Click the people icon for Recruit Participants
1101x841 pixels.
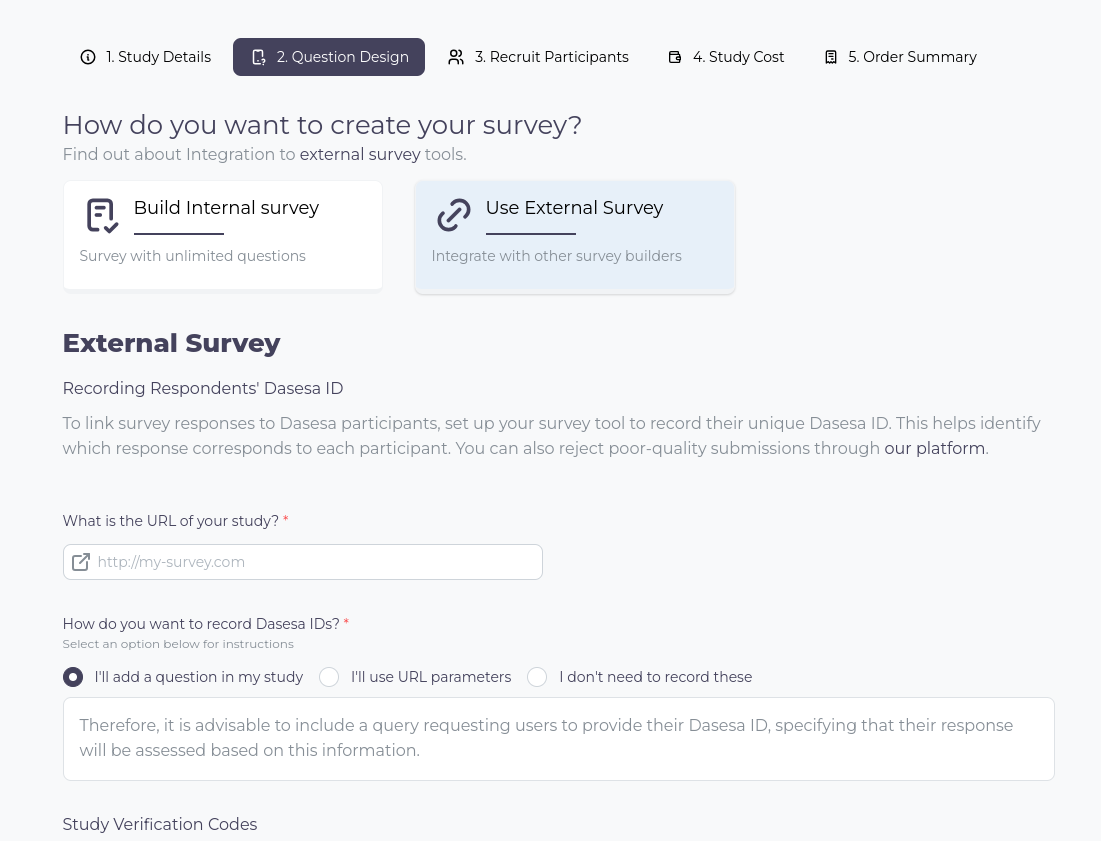456,57
